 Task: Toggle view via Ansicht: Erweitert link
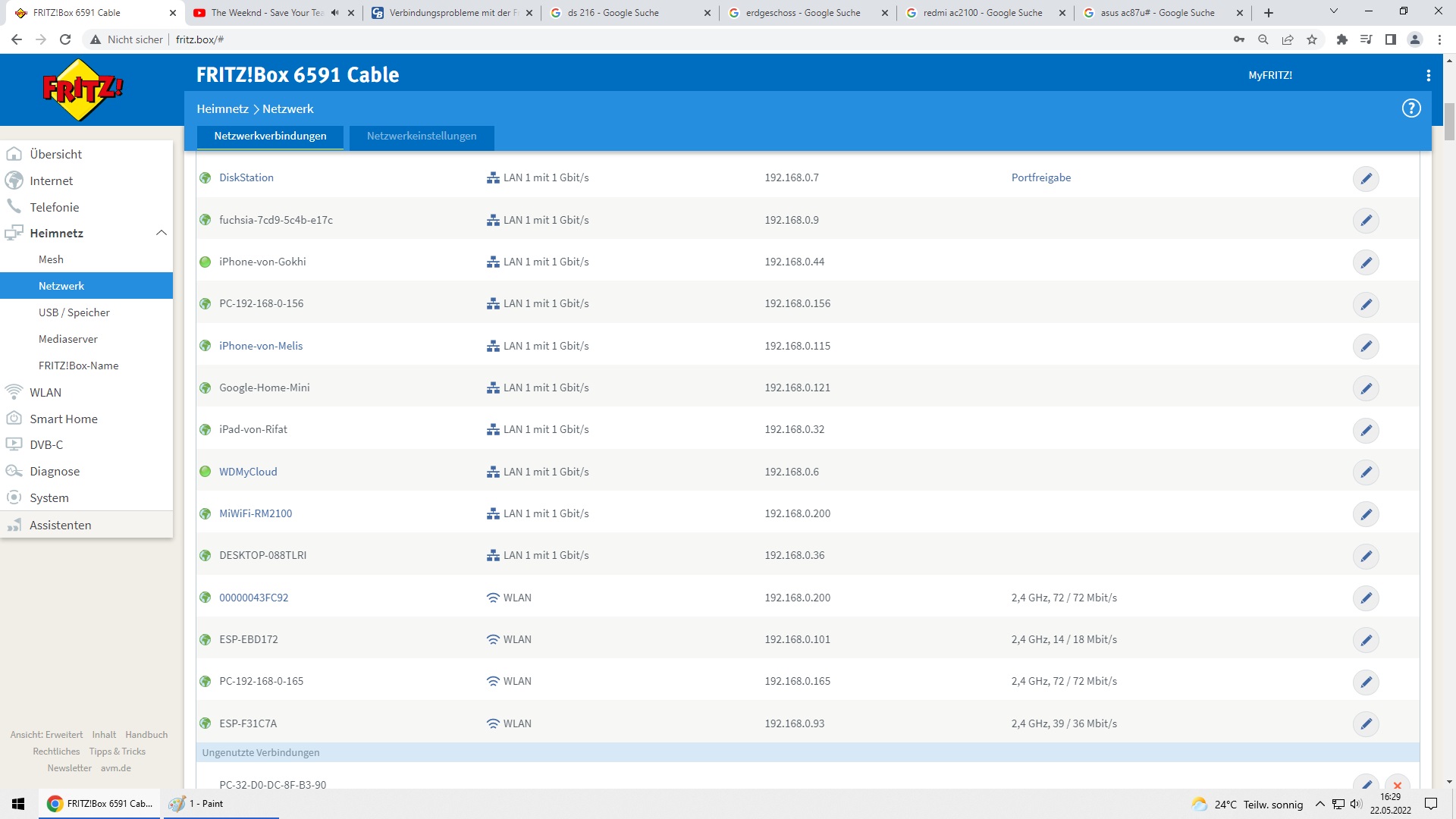tap(46, 735)
